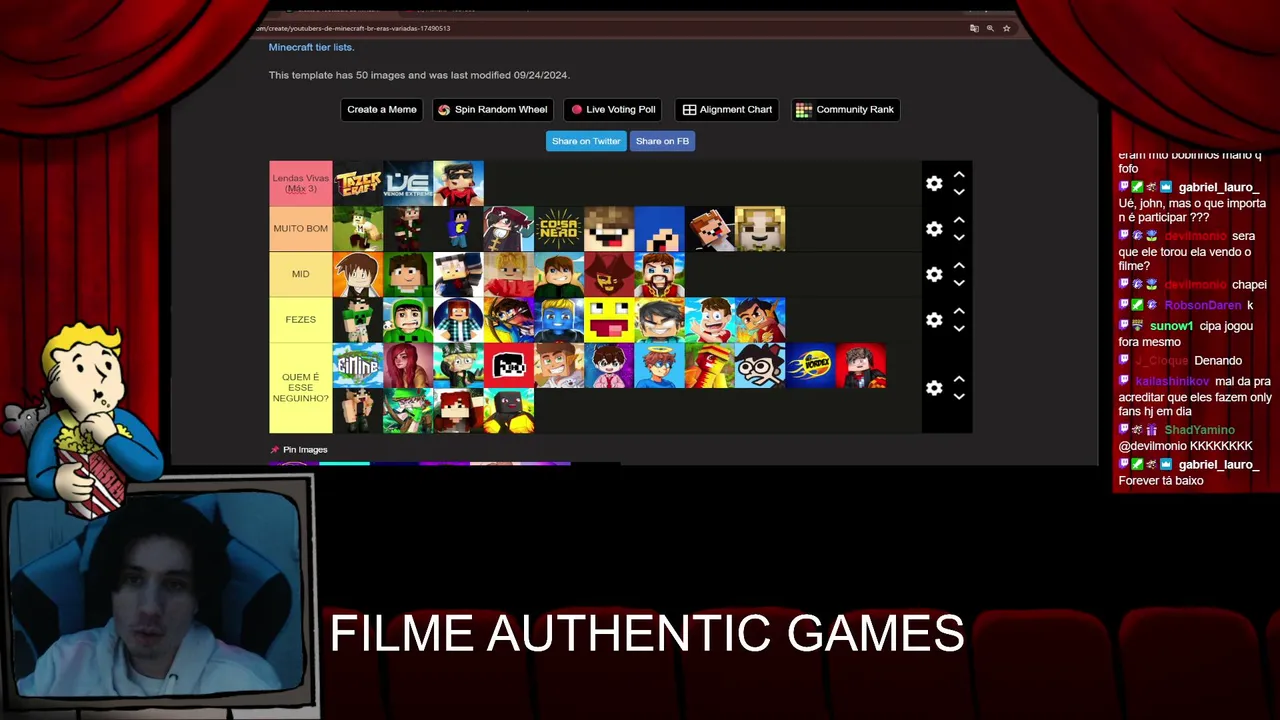The image size is (1280, 720).
Task: Move Lendas Vivas tier down with arrow
Action: pos(959,192)
